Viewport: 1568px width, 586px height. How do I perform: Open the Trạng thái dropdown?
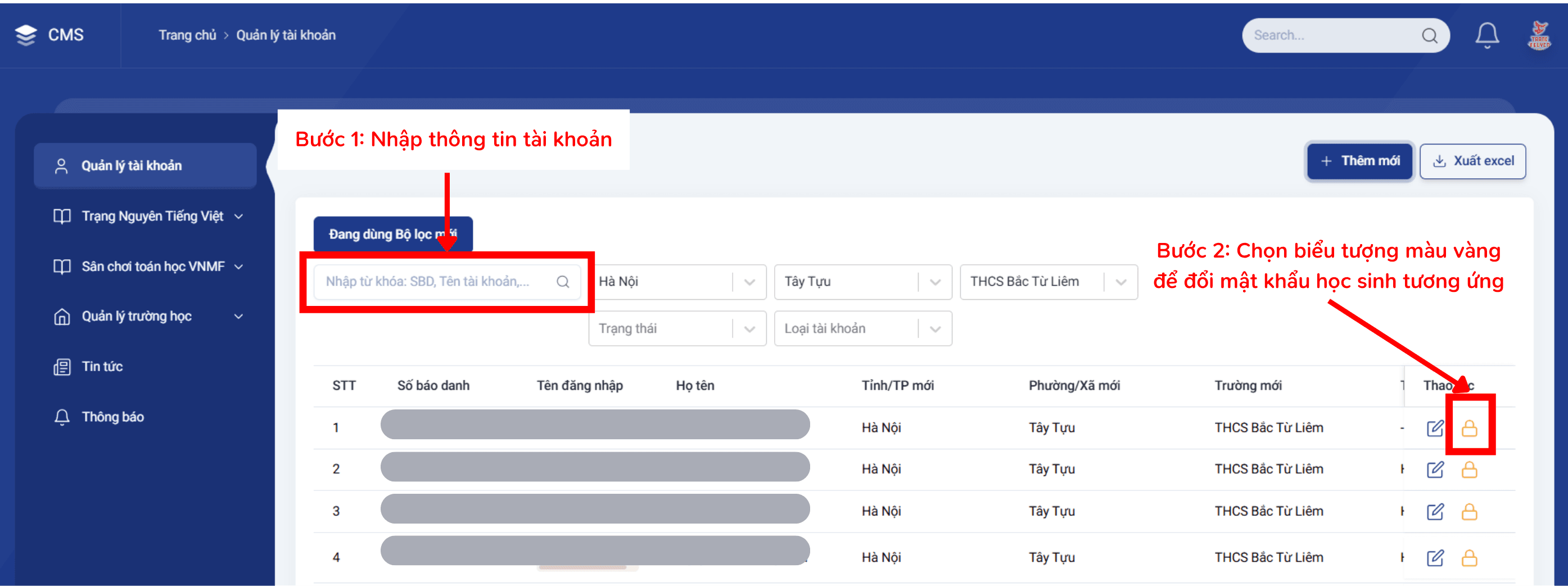point(677,328)
